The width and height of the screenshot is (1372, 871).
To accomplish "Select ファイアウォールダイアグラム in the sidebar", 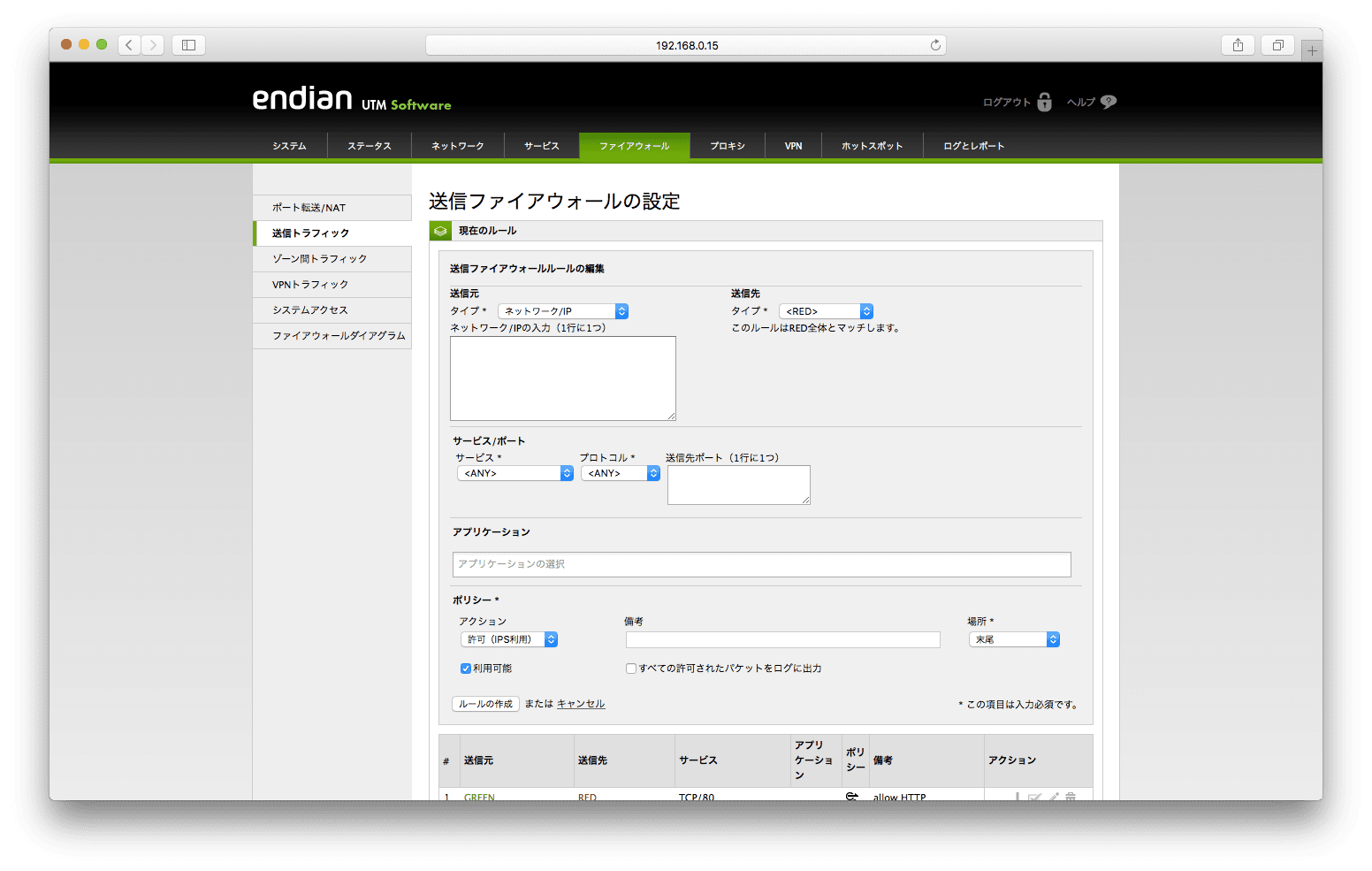I will pyautogui.click(x=332, y=336).
